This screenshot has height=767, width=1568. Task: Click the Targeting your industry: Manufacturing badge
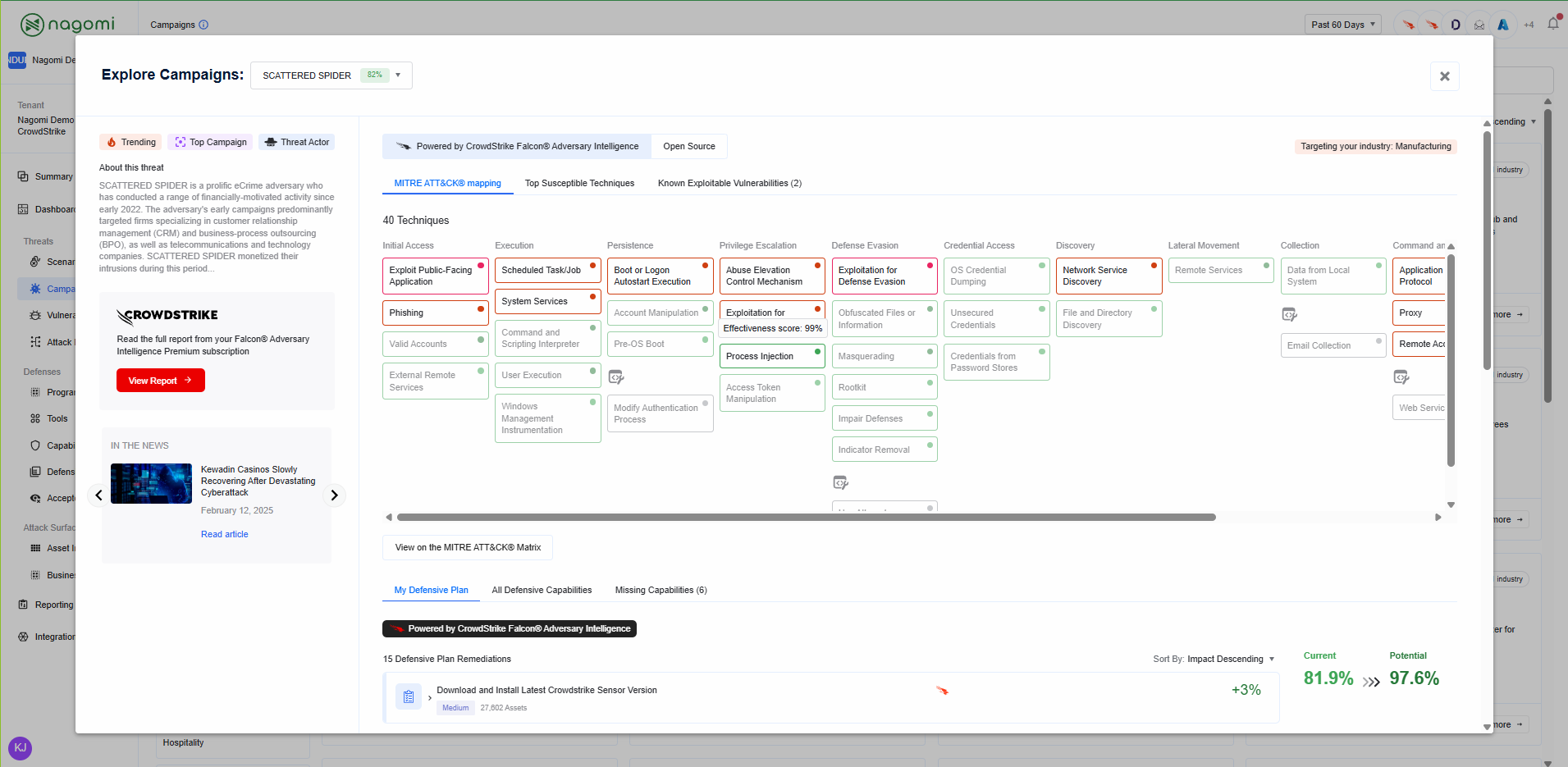pos(1375,147)
